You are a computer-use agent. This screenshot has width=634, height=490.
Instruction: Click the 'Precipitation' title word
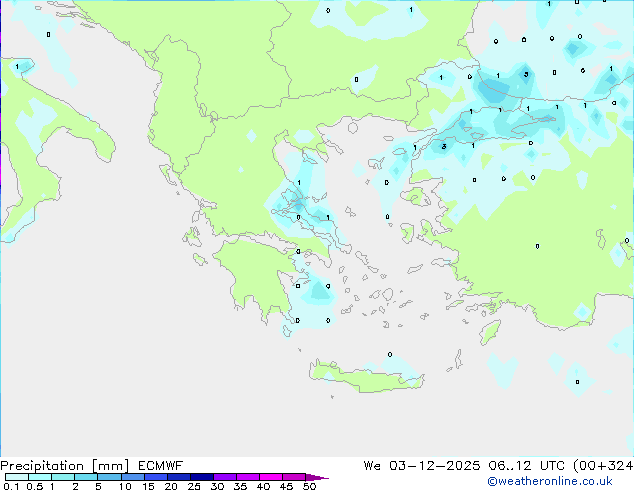[42, 466]
